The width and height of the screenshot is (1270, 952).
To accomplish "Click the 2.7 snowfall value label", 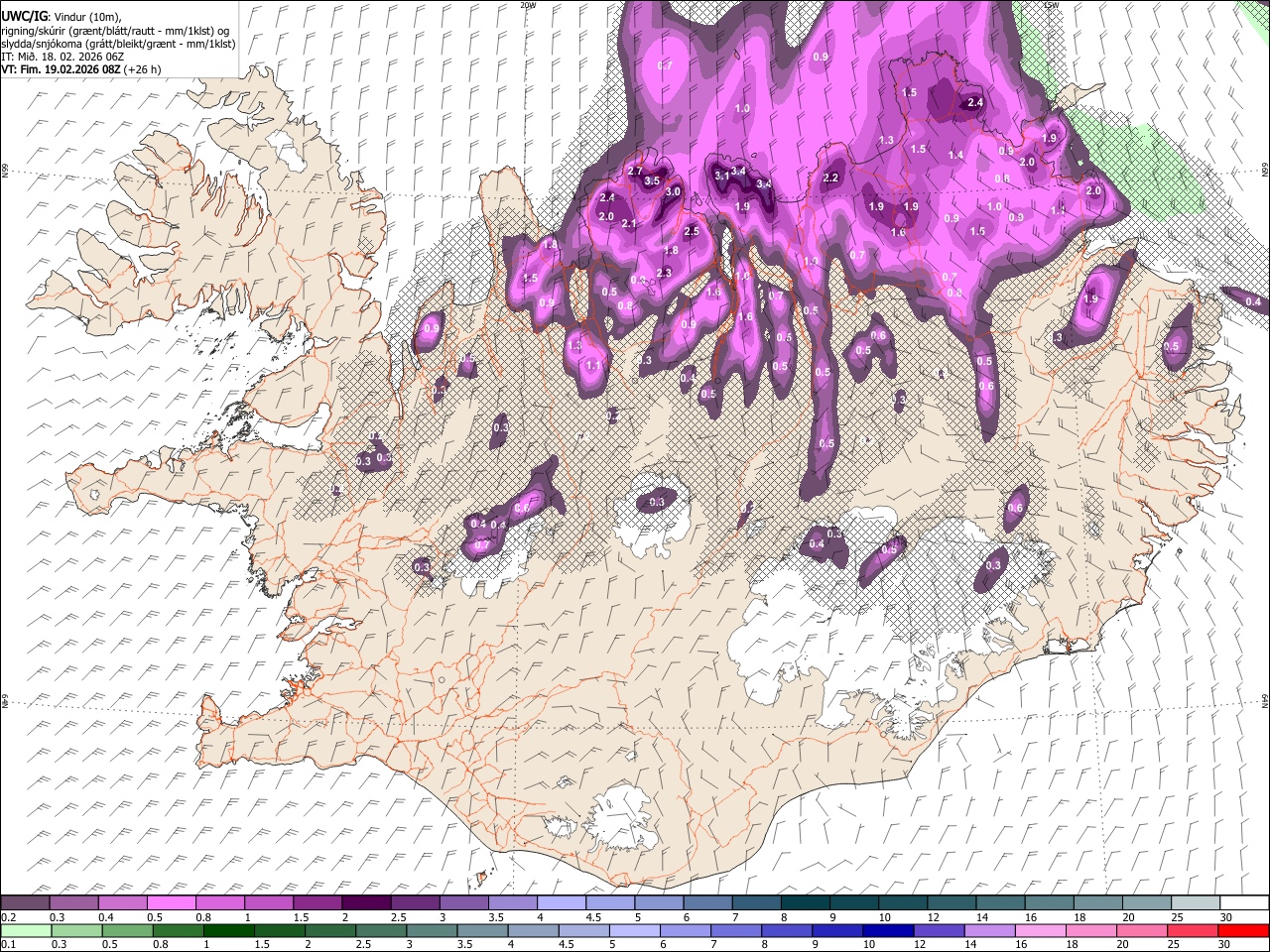I will (636, 172).
